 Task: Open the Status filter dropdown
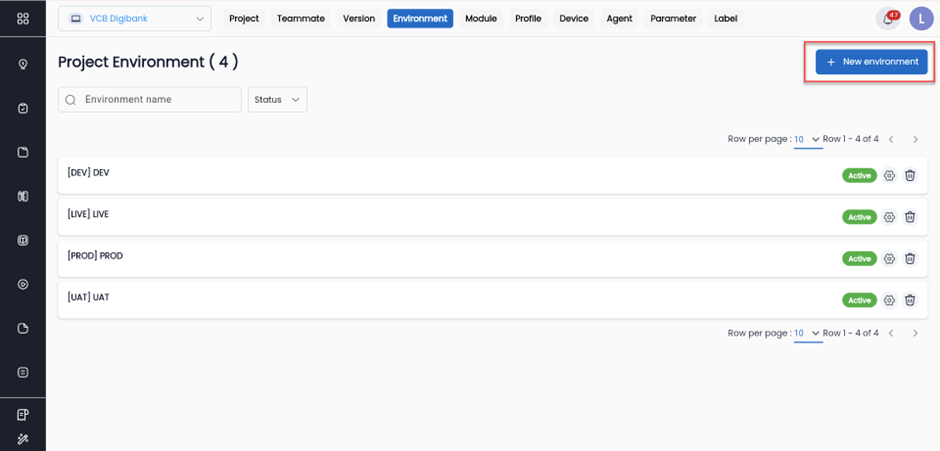point(277,100)
